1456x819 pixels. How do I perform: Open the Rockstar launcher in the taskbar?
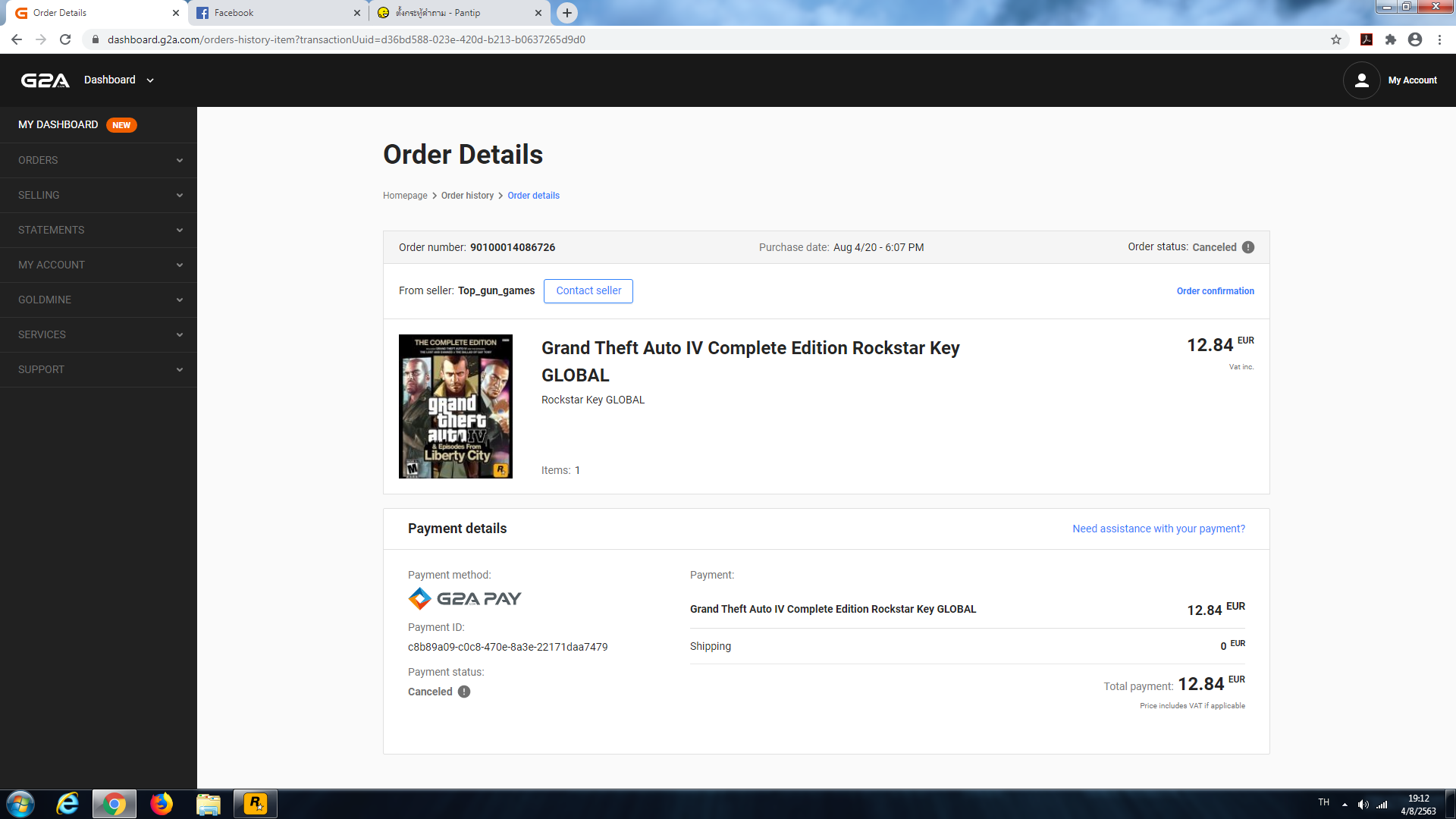(x=256, y=803)
